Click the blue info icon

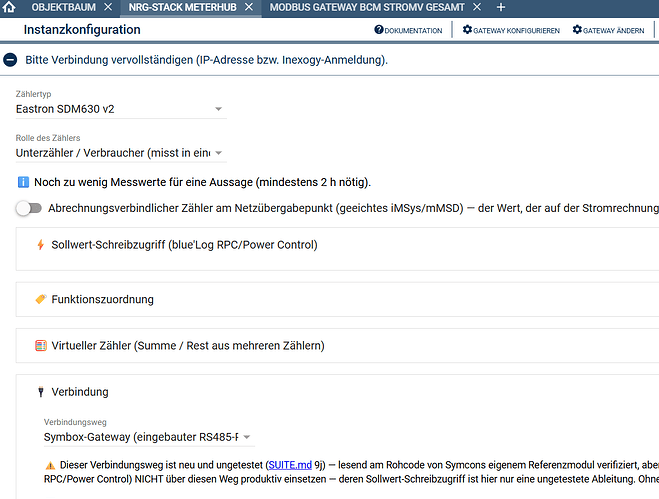coord(23,182)
